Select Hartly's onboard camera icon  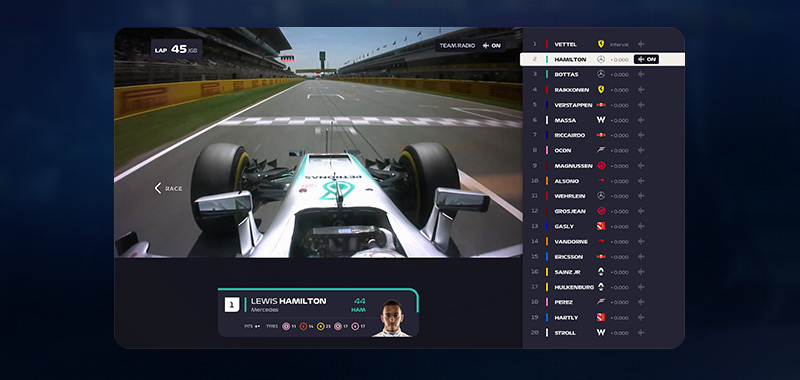tap(641, 317)
